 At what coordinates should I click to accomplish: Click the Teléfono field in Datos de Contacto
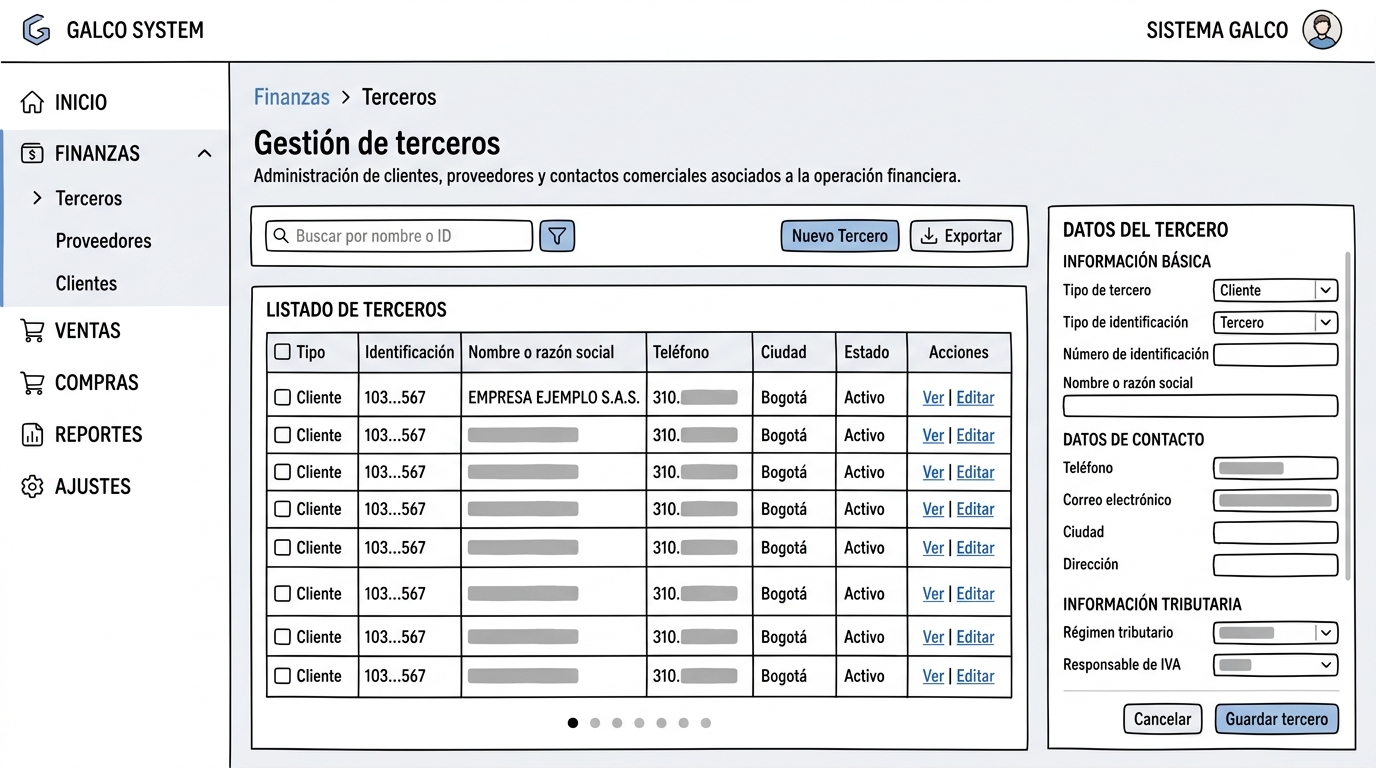click(x=1275, y=468)
